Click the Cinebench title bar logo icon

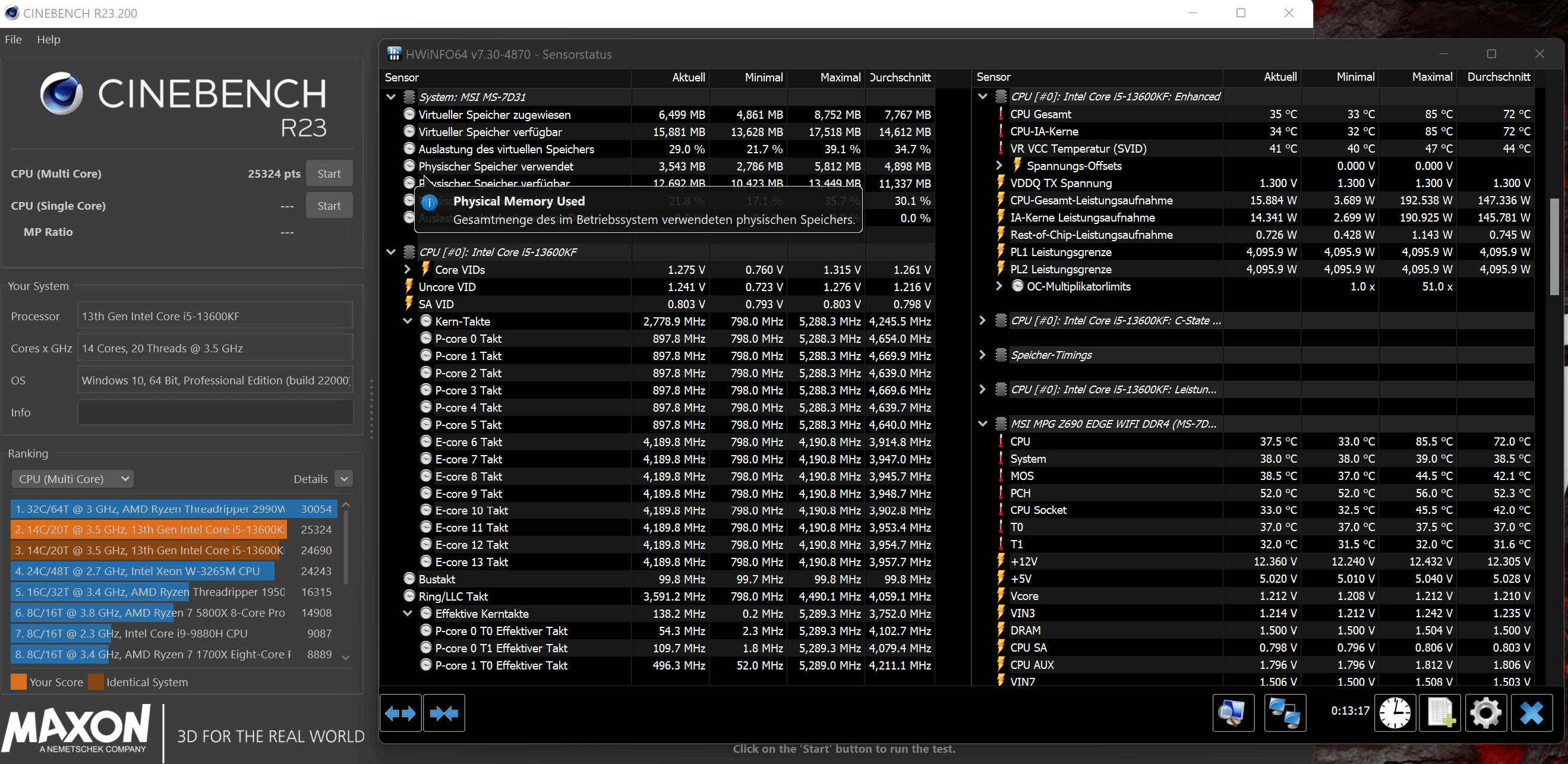coord(11,13)
